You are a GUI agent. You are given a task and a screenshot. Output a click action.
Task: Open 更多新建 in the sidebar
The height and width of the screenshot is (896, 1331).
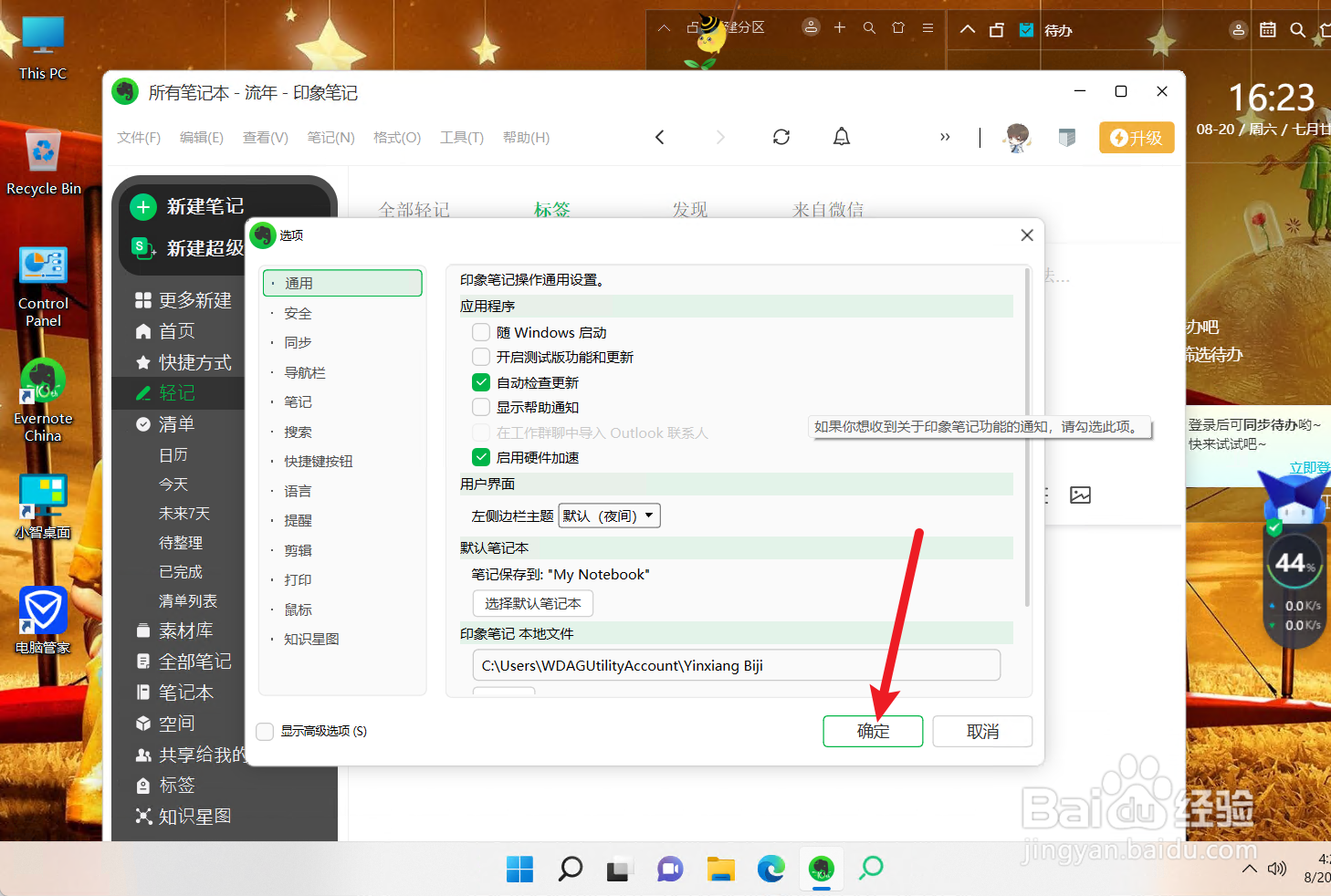[183, 300]
